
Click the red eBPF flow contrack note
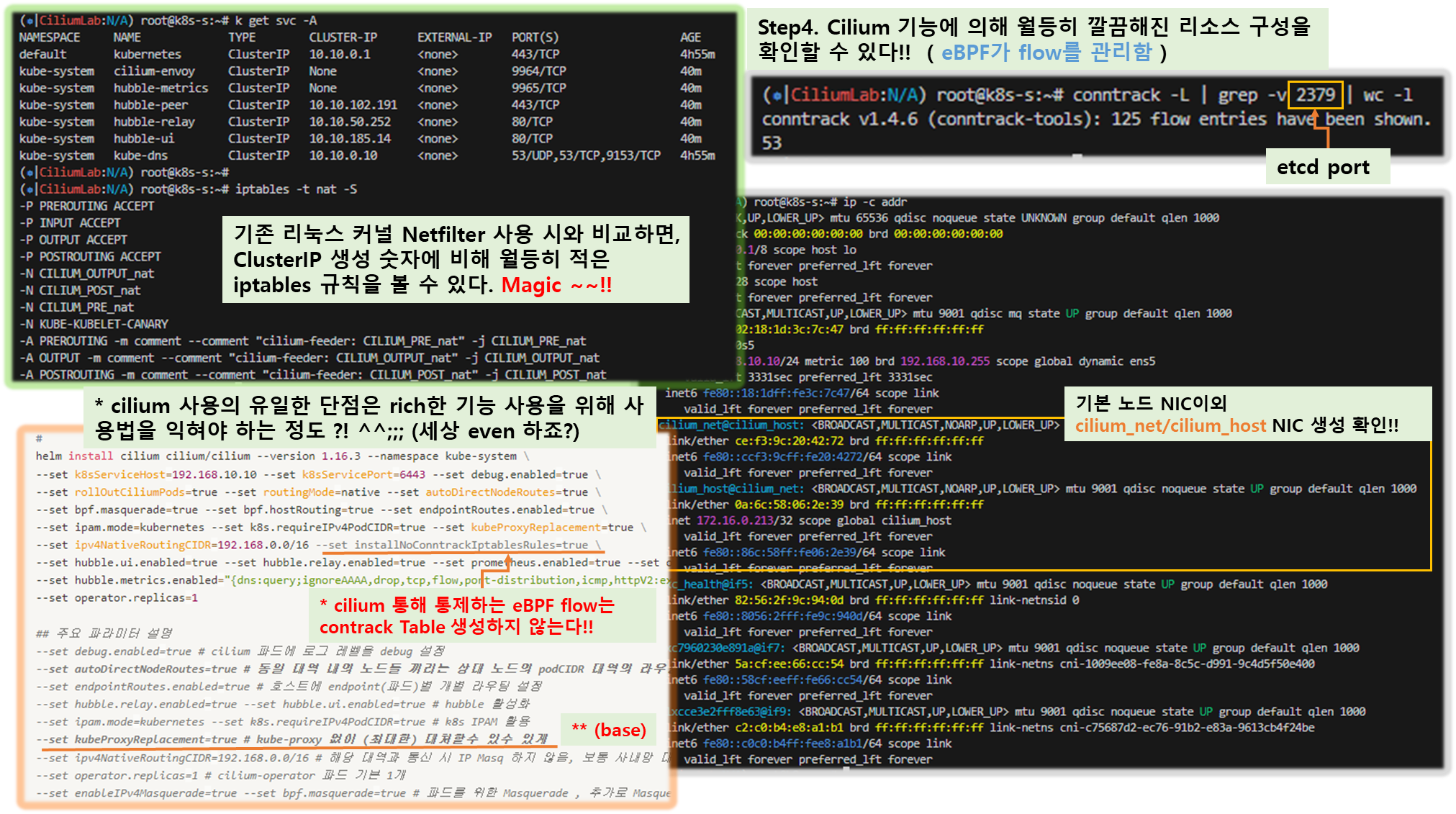pos(466,616)
